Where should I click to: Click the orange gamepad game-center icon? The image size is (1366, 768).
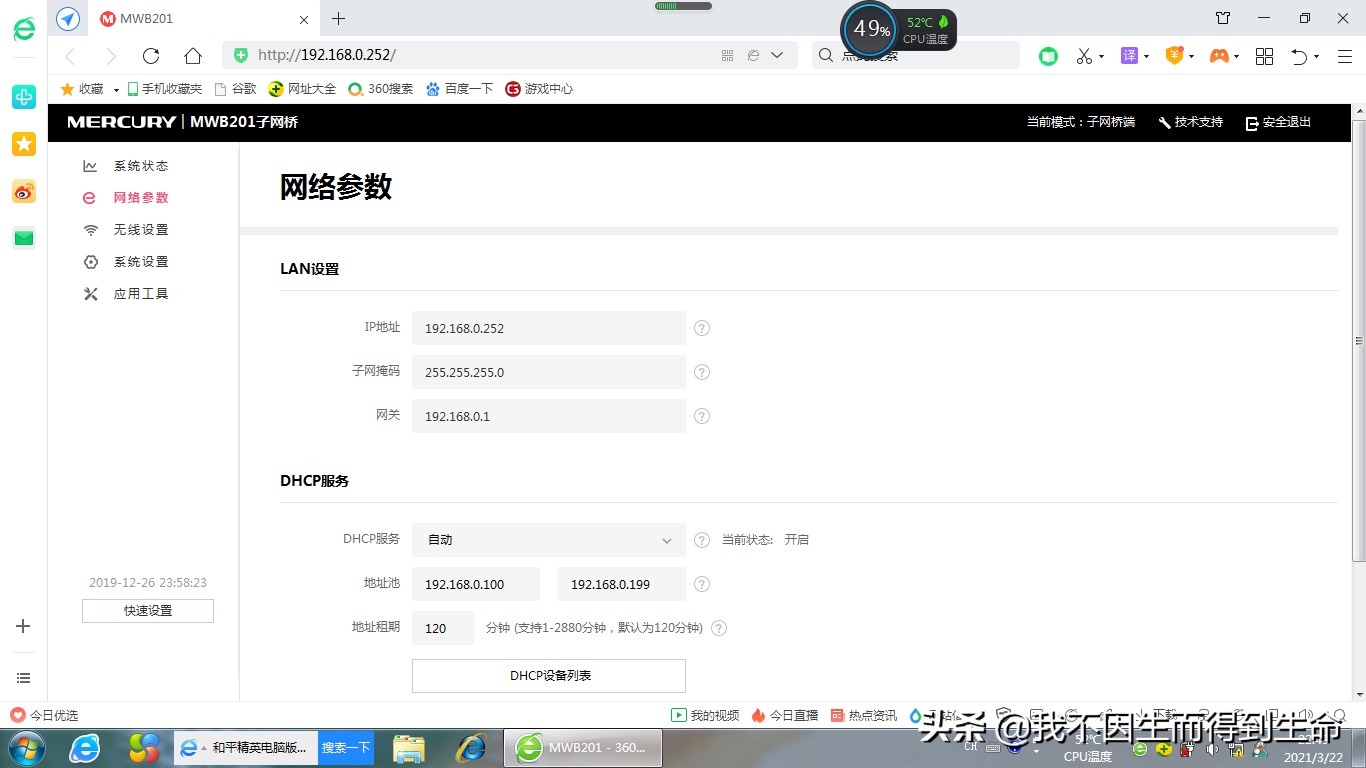[1219, 56]
